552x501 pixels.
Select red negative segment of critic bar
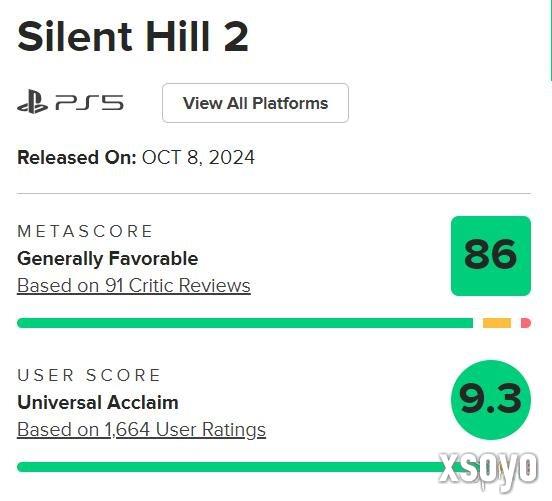pos(526,323)
